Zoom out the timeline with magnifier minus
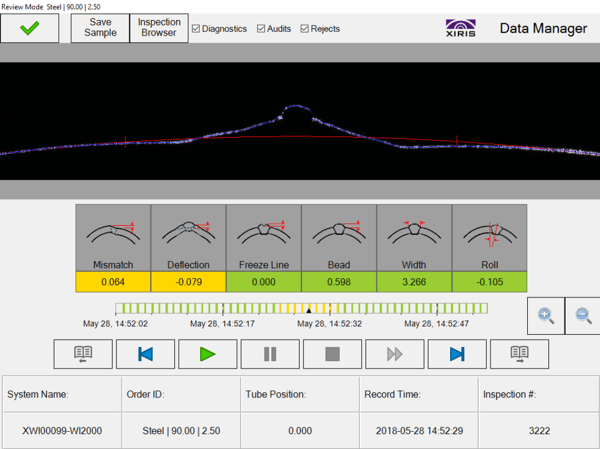 (x=583, y=316)
